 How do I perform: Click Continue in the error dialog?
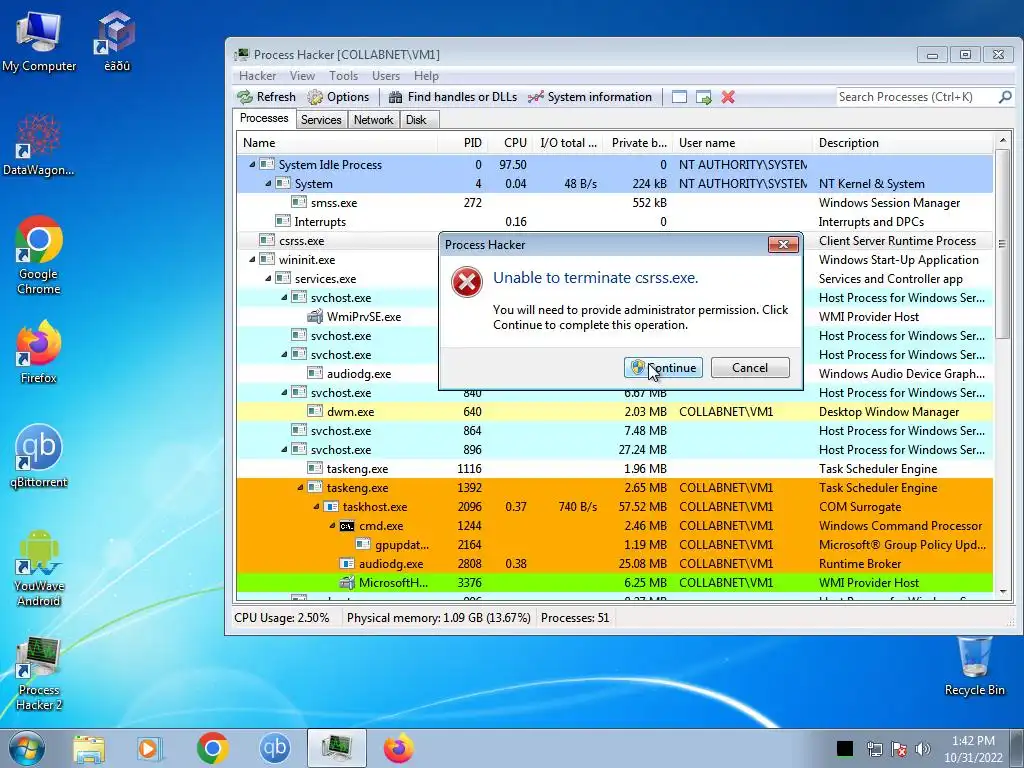tap(663, 368)
